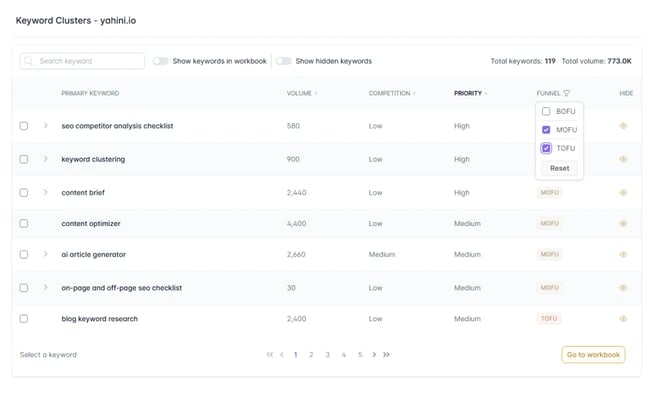
Task: Check the BOFU filter option
Action: point(546,111)
